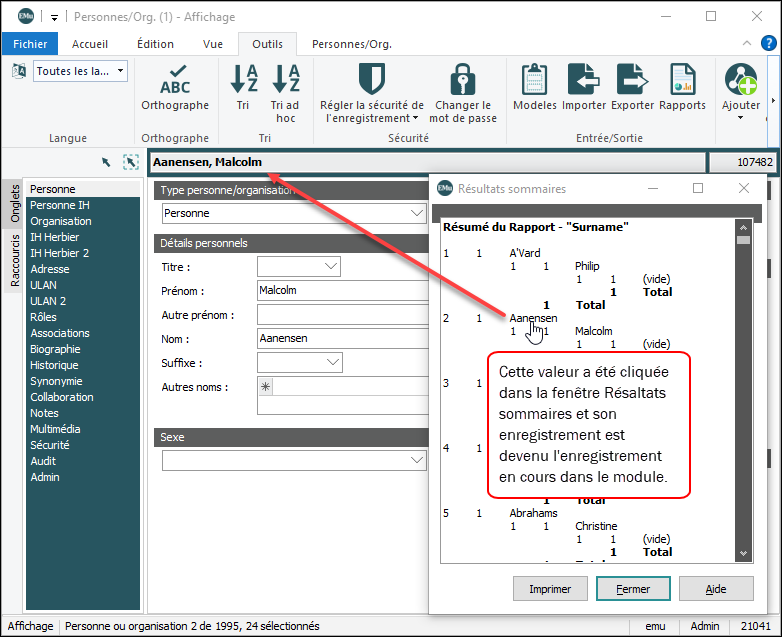This screenshot has height=637, width=782.
Task: Click the Résultats sommaires vertical scrollbar
Action: click(x=743, y=390)
